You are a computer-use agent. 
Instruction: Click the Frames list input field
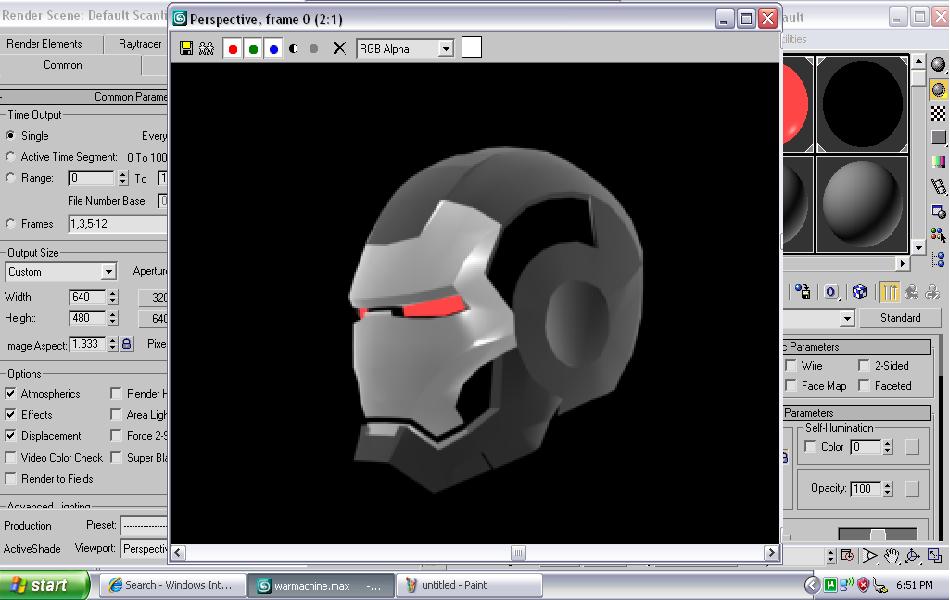(x=118, y=224)
